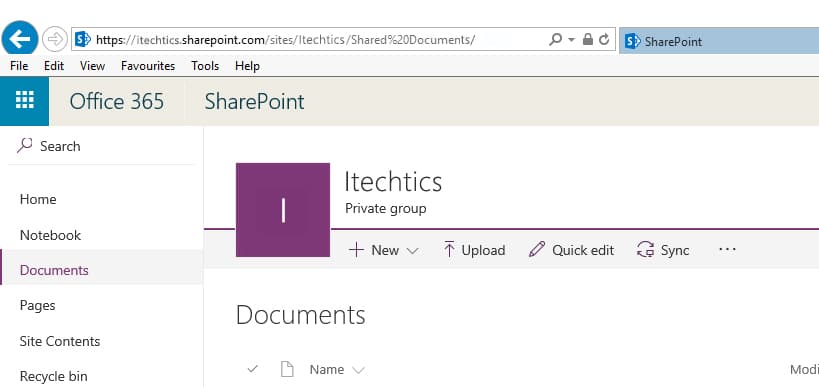This screenshot has height=387, width=819.
Task: Select Documents in left navigation
Action: [101, 270]
